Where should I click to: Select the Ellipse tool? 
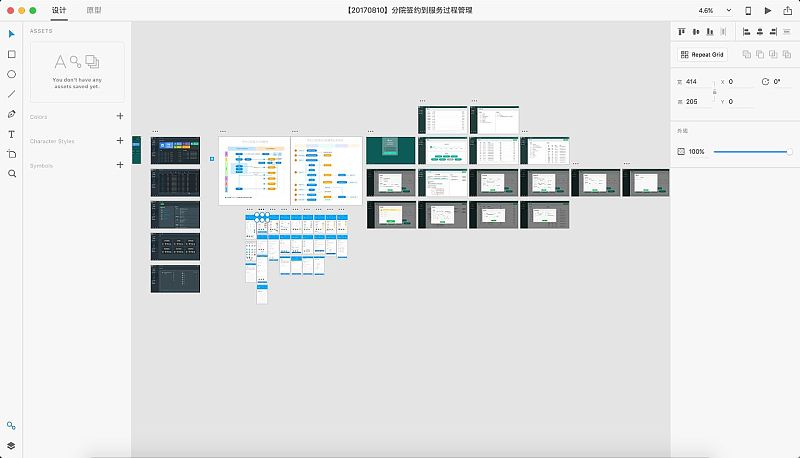pos(11,74)
